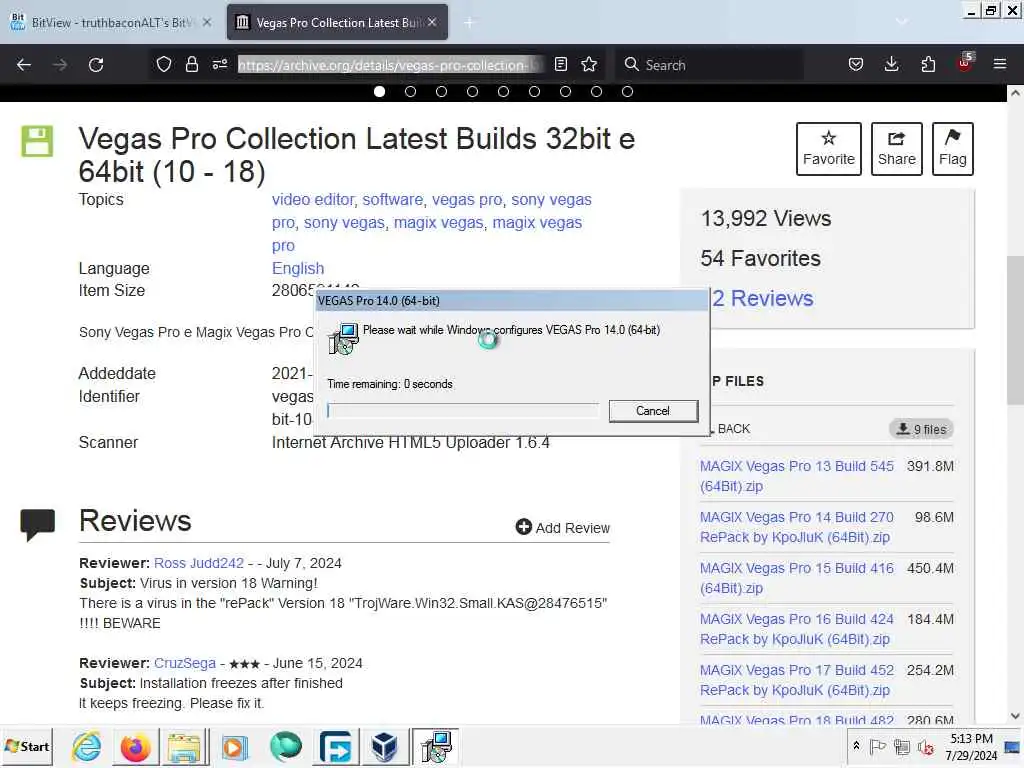The image size is (1024, 768).
Task: Open the file explorer folder in taskbar
Action: (x=184, y=747)
